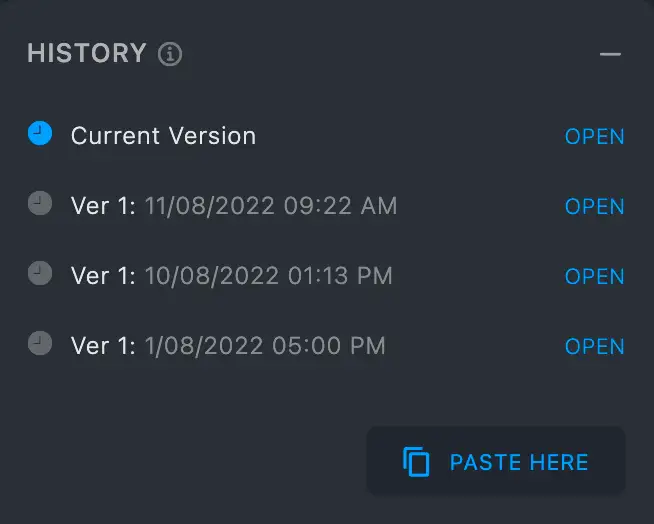Click the clock icon for the 11/08/2022 version
The width and height of the screenshot is (654, 524).
[40, 203]
